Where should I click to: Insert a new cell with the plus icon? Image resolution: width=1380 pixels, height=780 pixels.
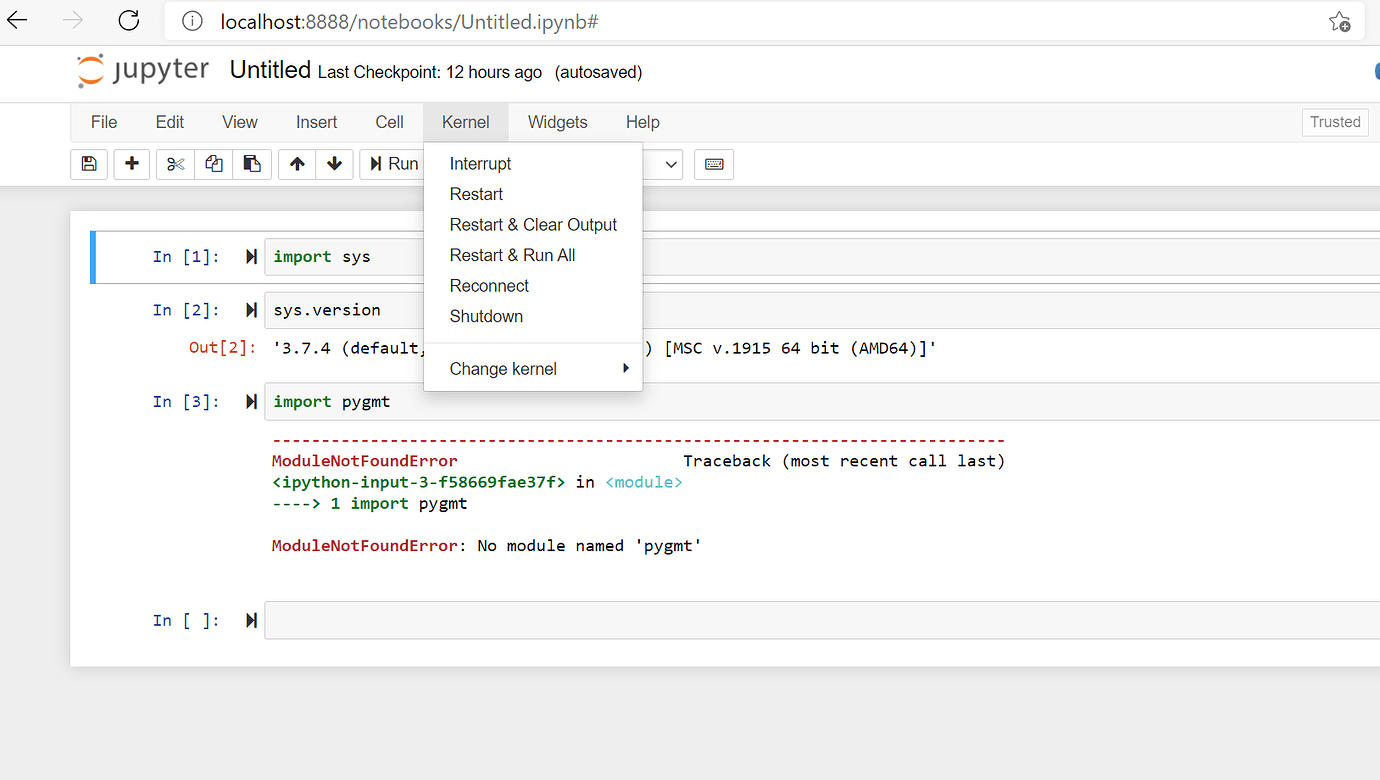(131, 164)
